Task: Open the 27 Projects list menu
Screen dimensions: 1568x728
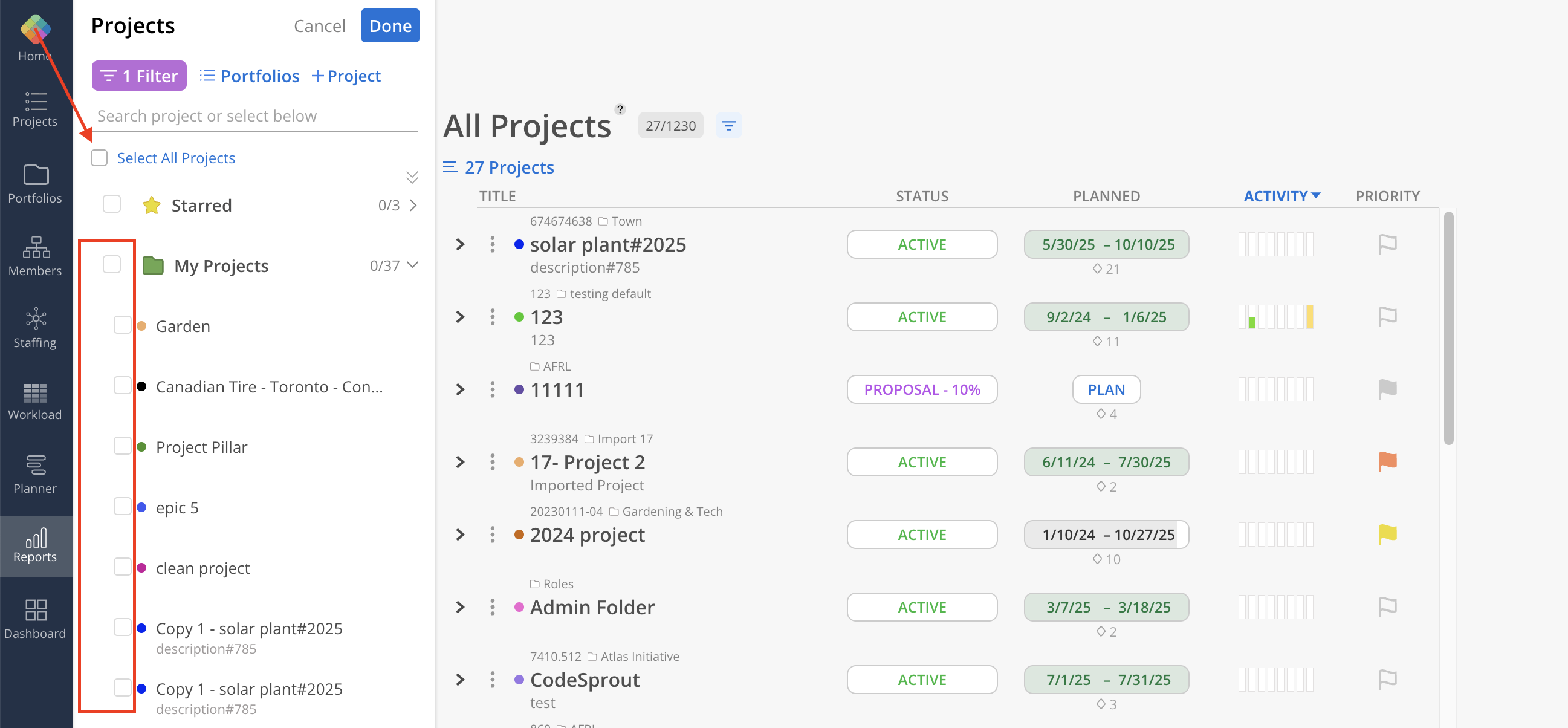Action: click(x=498, y=167)
